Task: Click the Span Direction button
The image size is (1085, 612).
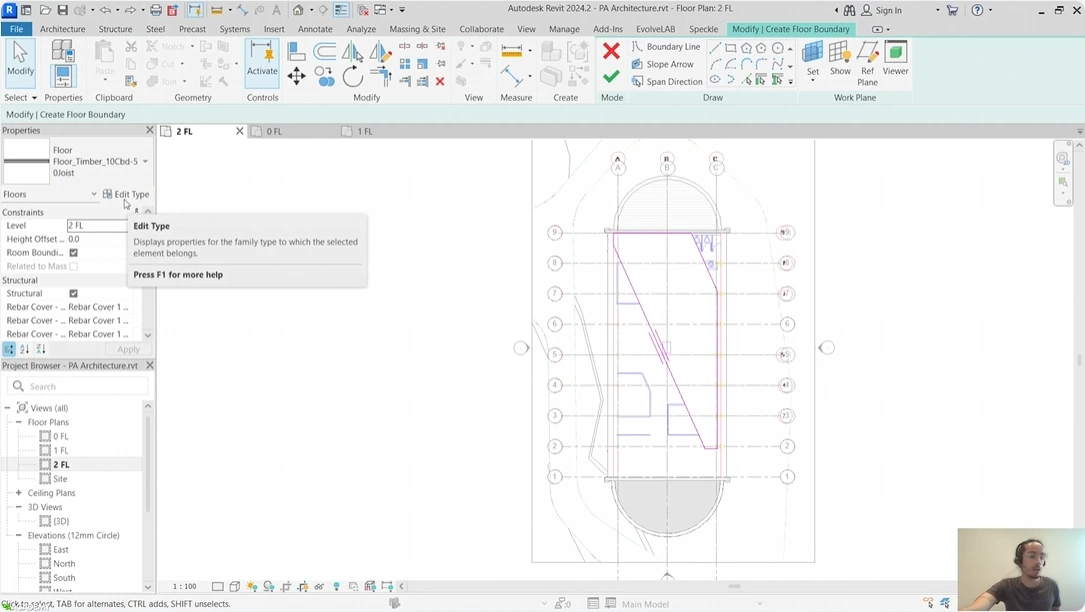Action: pos(666,82)
